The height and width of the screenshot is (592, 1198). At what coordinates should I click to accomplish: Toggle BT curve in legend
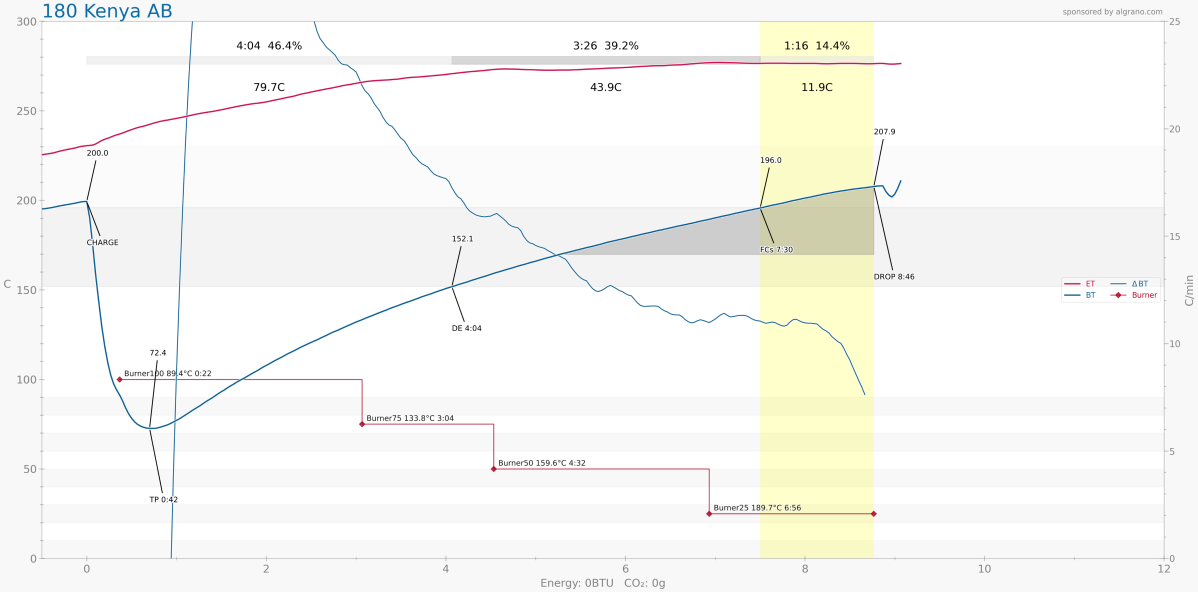click(1079, 295)
